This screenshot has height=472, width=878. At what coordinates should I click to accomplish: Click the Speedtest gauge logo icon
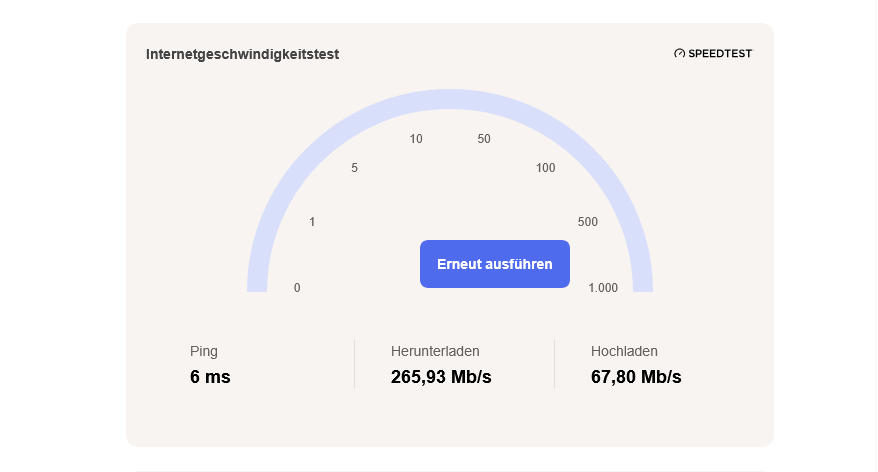tap(679, 54)
